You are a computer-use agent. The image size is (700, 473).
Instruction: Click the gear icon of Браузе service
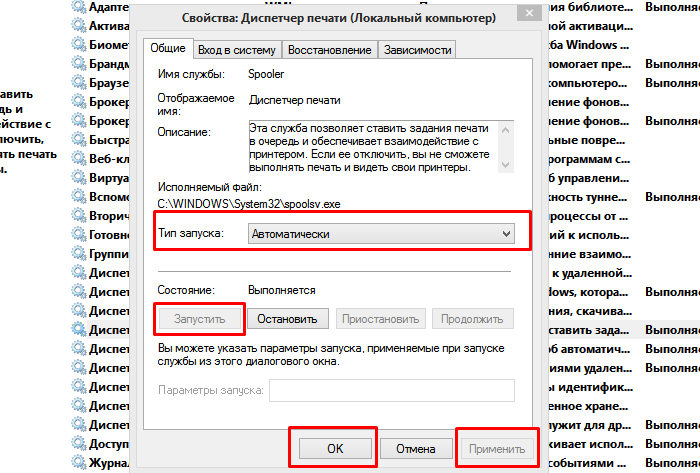click(x=79, y=83)
